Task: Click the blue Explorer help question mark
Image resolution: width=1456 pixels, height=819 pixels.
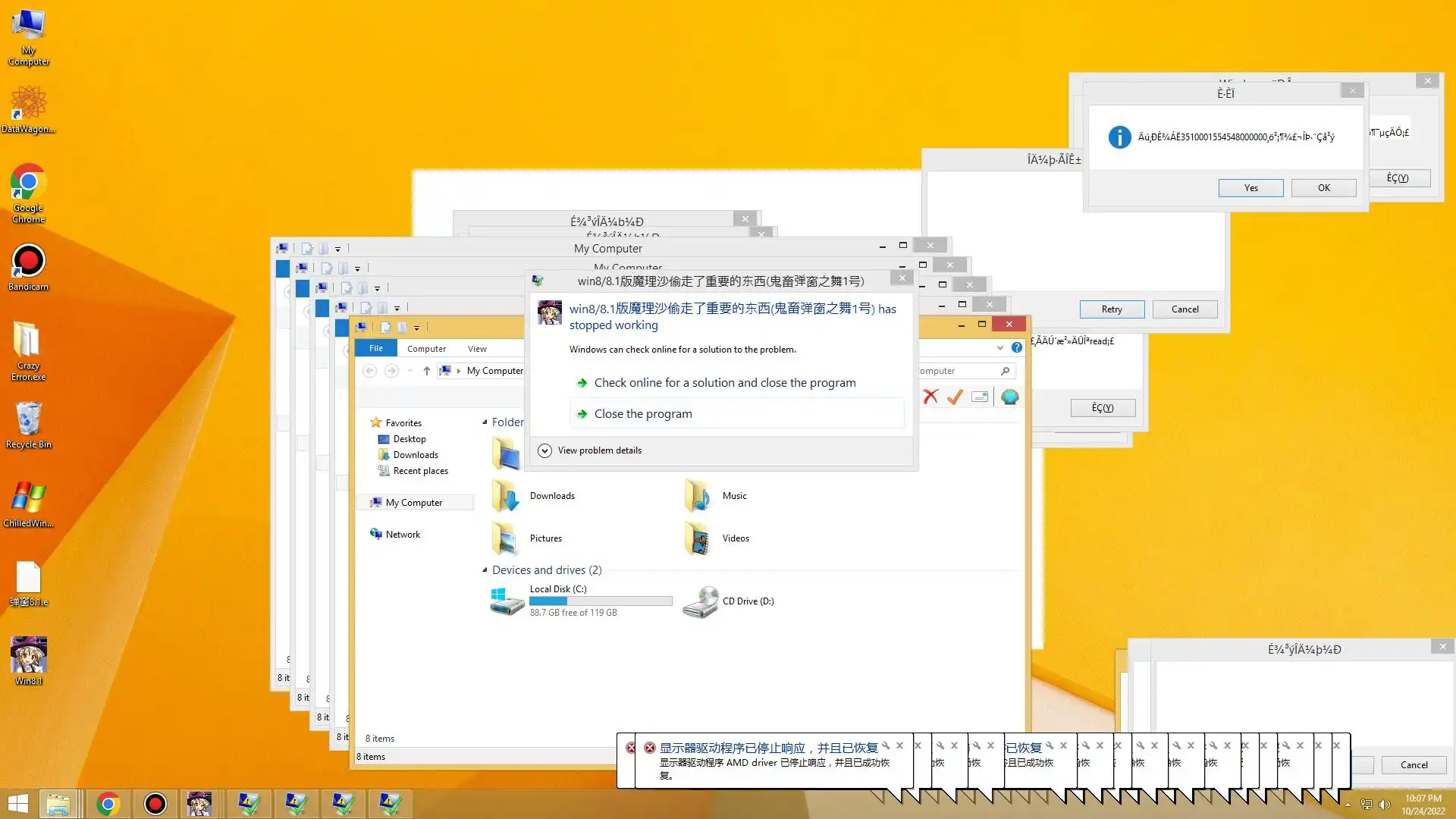Action: 1017,347
